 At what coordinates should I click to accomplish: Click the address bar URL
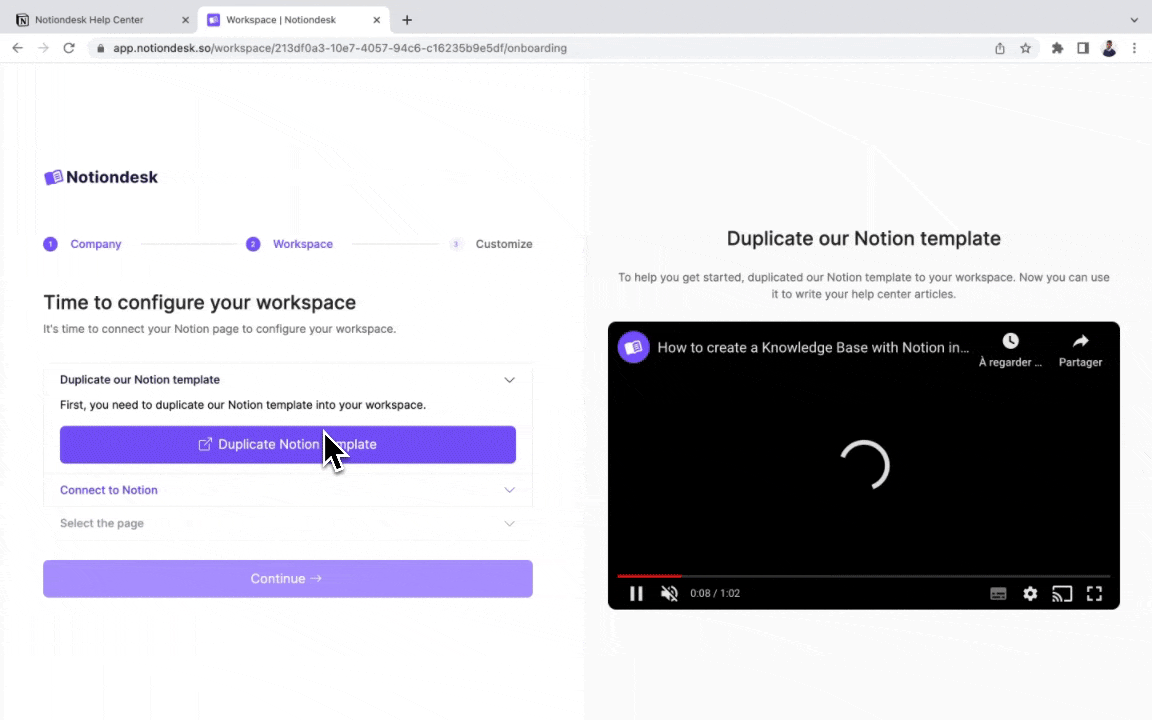tap(339, 48)
